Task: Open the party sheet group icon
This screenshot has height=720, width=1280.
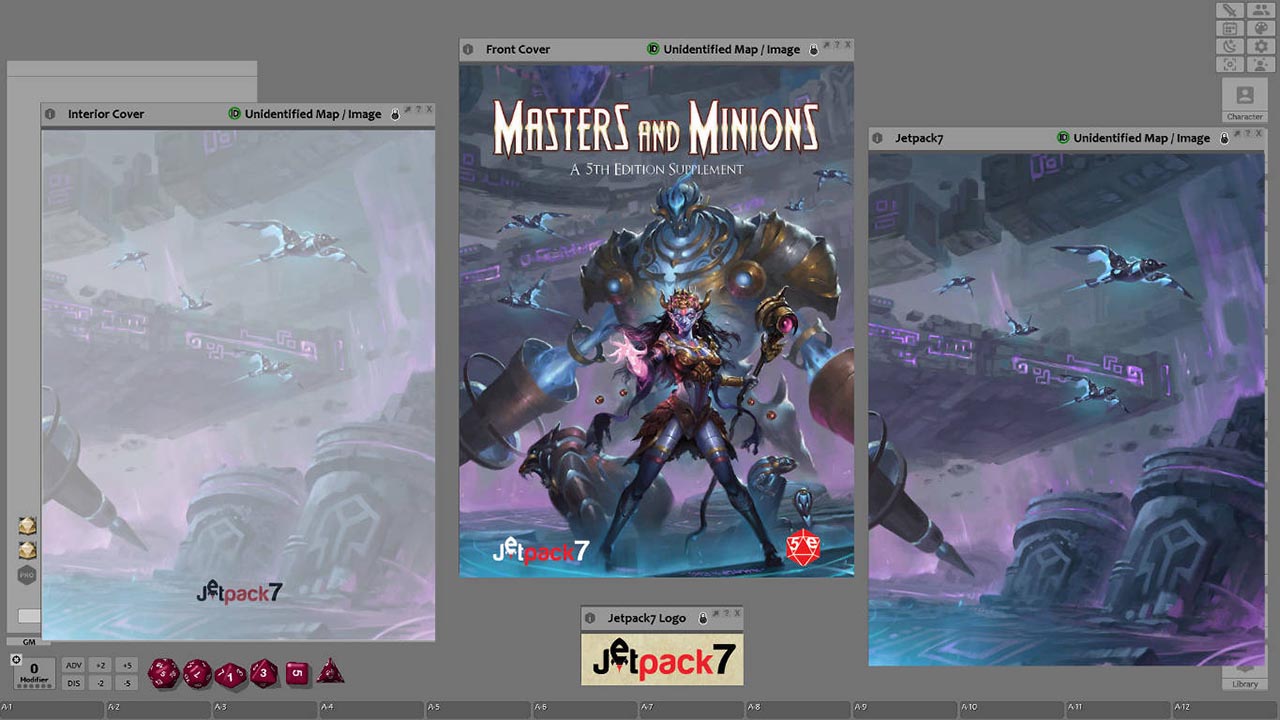Action: pos(1261,10)
